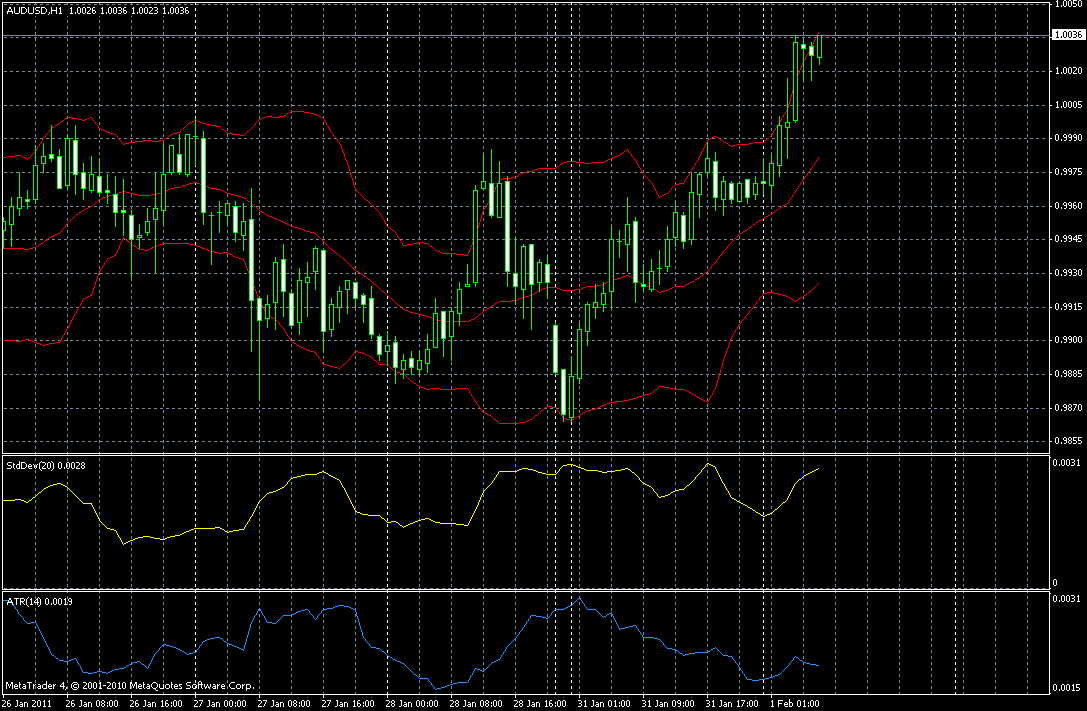The width and height of the screenshot is (1087, 711).
Task: Click the StdDev(20) 0.0028 indicator label
Action: click(x=46, y=466)
